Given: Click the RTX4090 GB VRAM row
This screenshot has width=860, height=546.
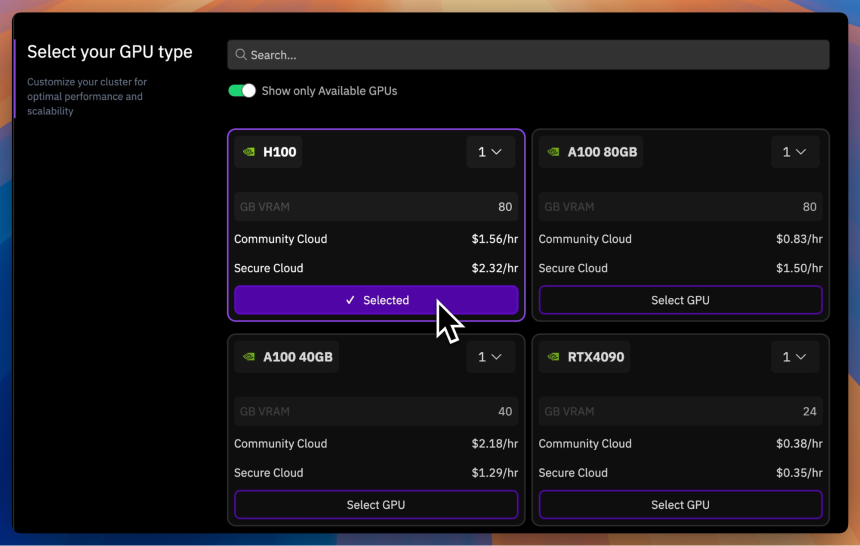Looking at the screenshot, I should (680, 412).
